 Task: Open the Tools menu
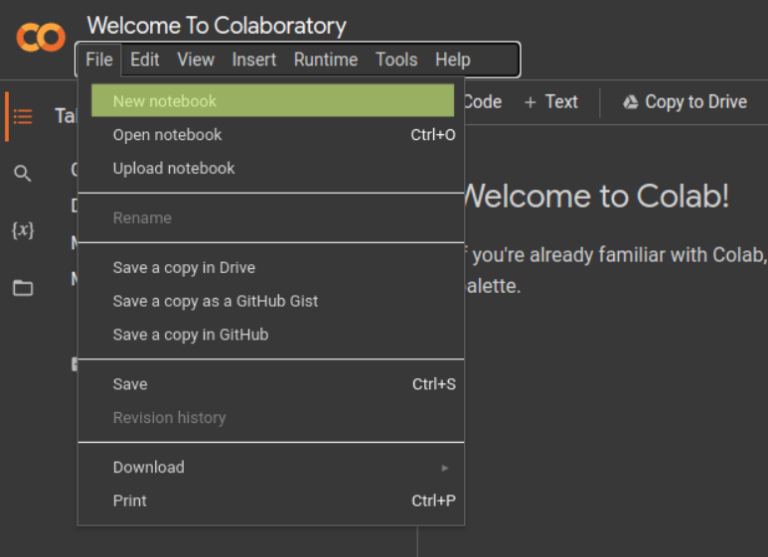pos(396,60)
